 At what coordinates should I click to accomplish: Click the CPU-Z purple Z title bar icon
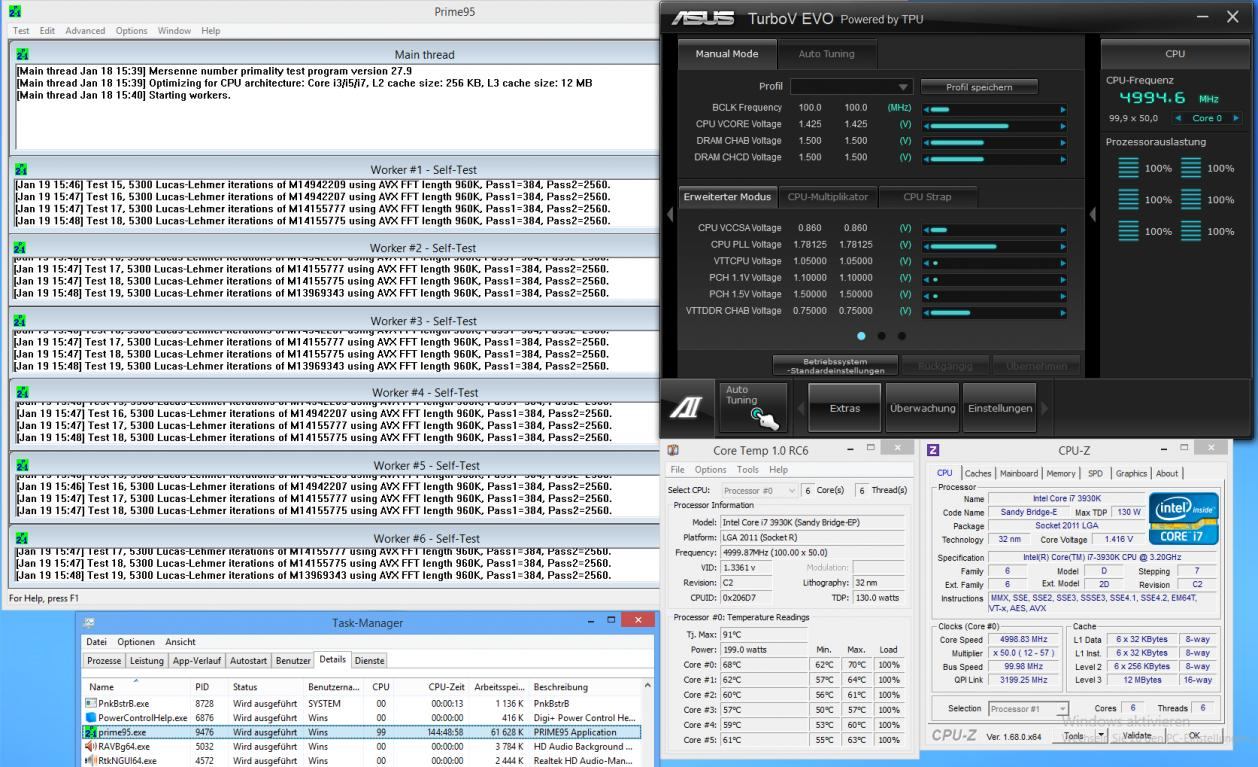pyautogui.click(x=933, y=451)
